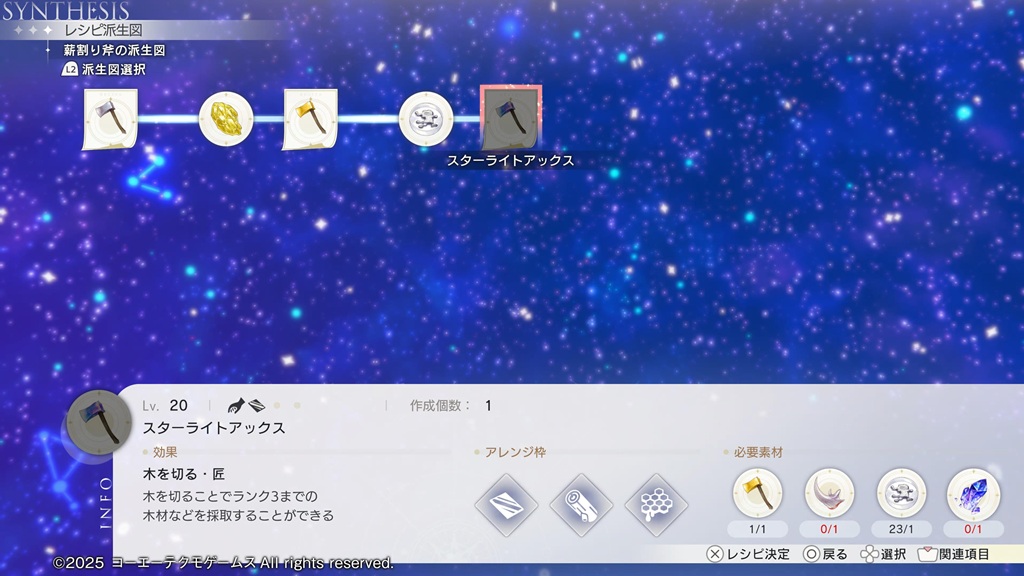Click the gold ore material node
This screenshot has width=1024, height=576.
tap(226, 119)
